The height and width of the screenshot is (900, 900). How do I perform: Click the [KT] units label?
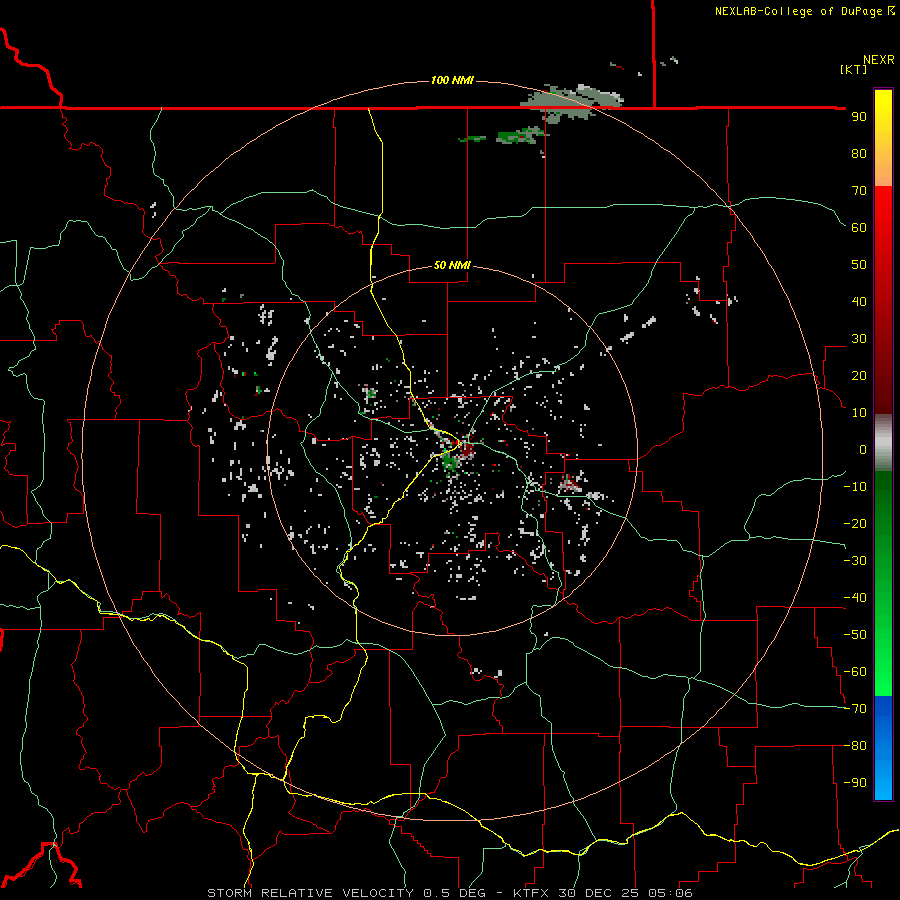coord(853,69)
